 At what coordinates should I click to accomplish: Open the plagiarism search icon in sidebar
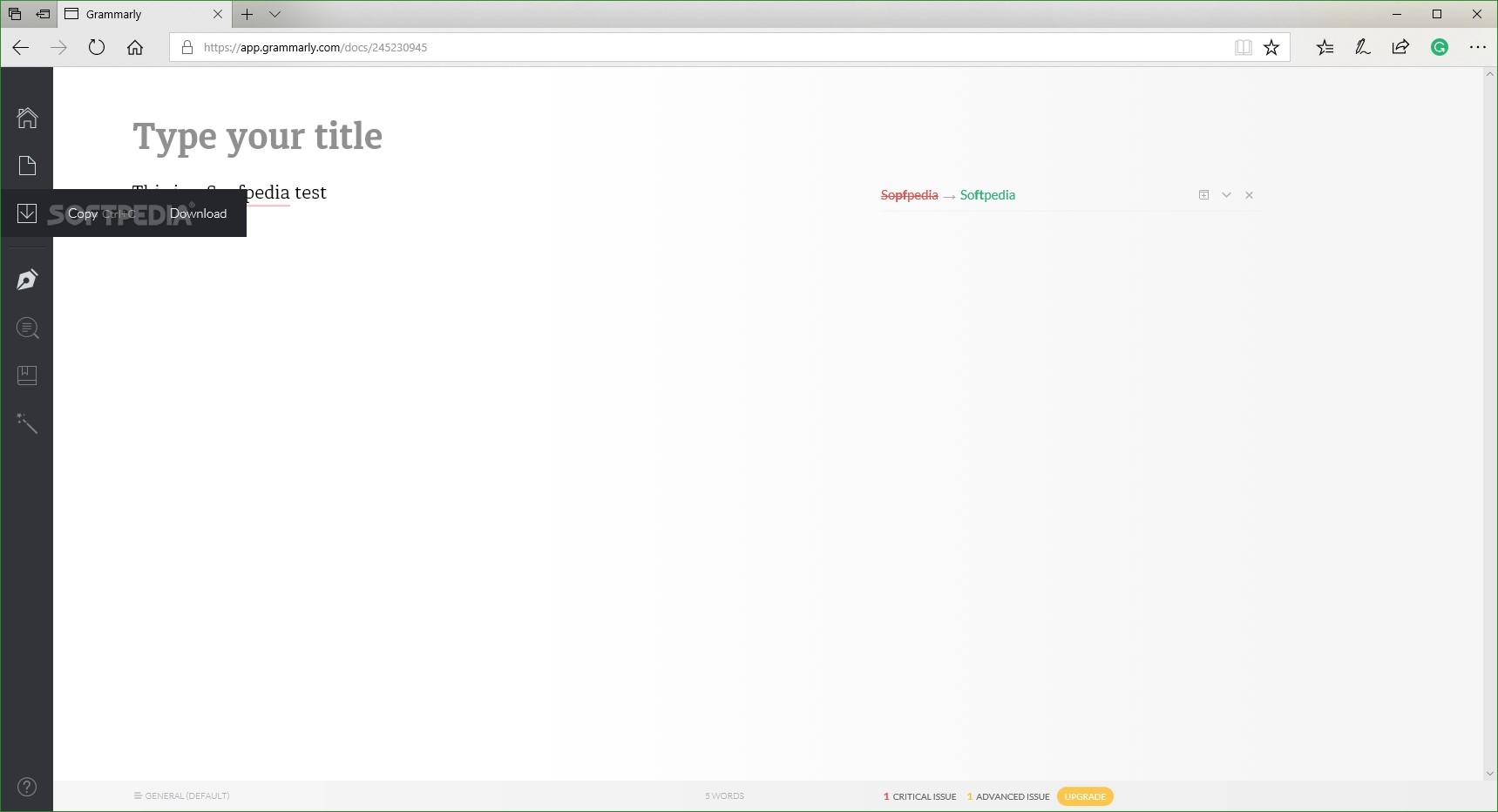(28, 328)
